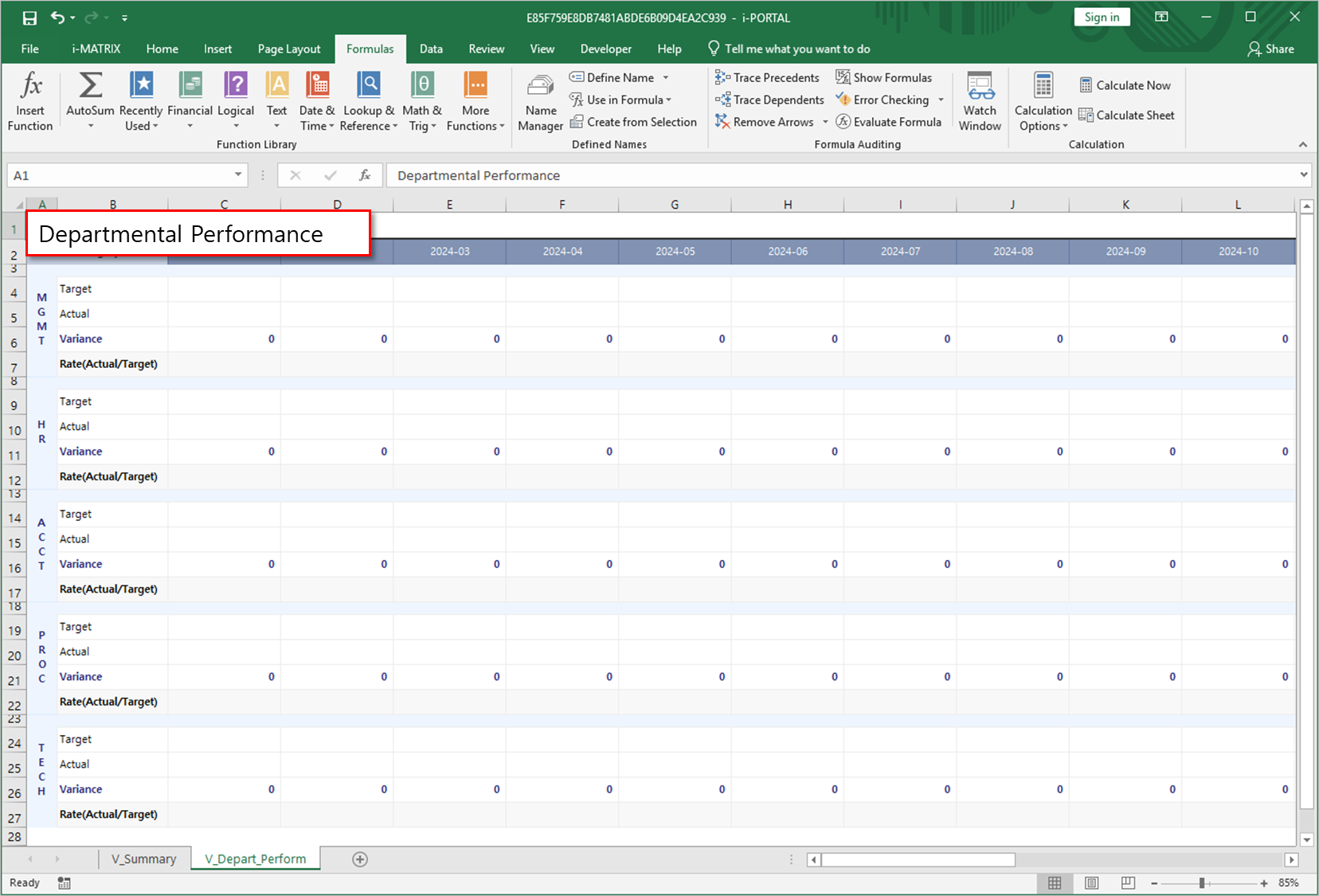Click Trace Dependents
1319x896 pixels.
[769, 100]
